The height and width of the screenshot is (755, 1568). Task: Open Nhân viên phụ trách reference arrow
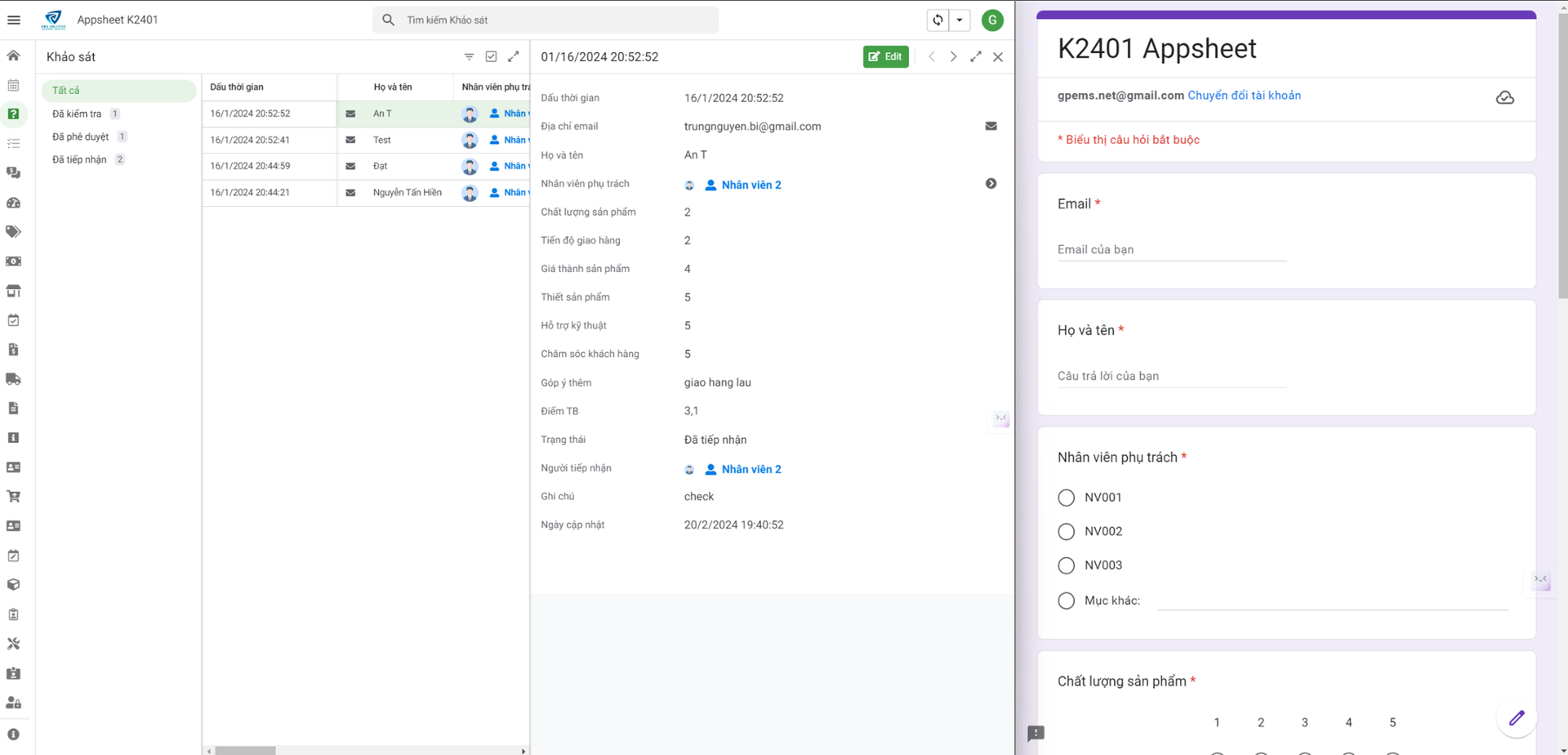point(991,184)
